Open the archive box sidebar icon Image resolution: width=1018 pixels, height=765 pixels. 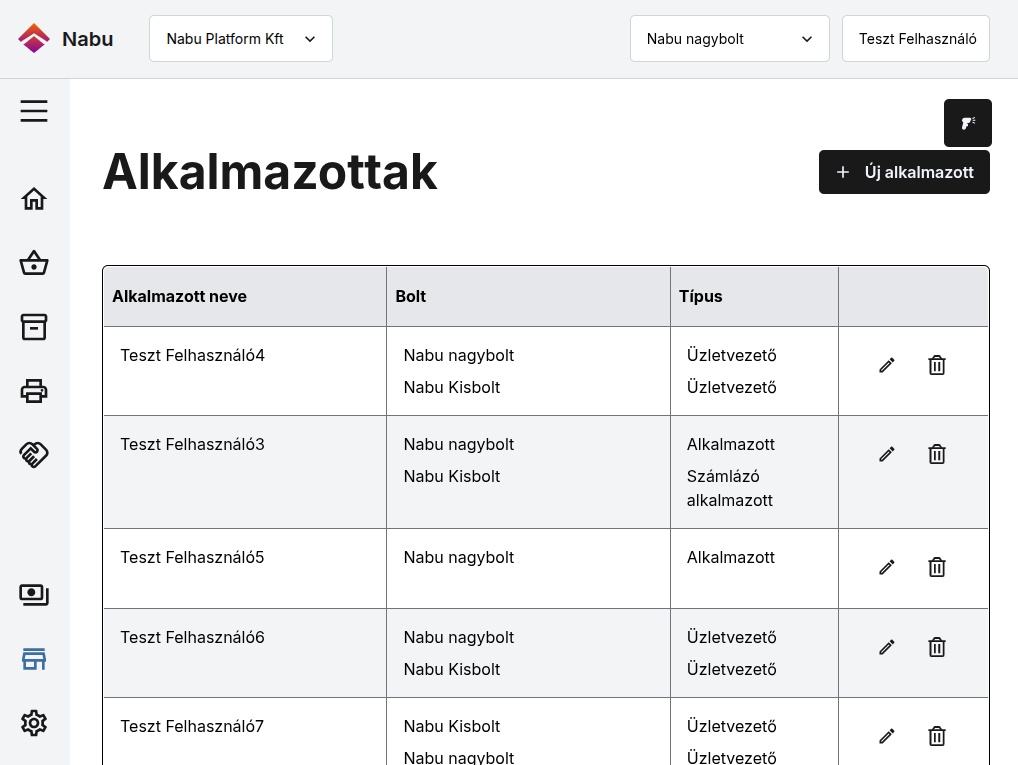click(x=34, y=327)
